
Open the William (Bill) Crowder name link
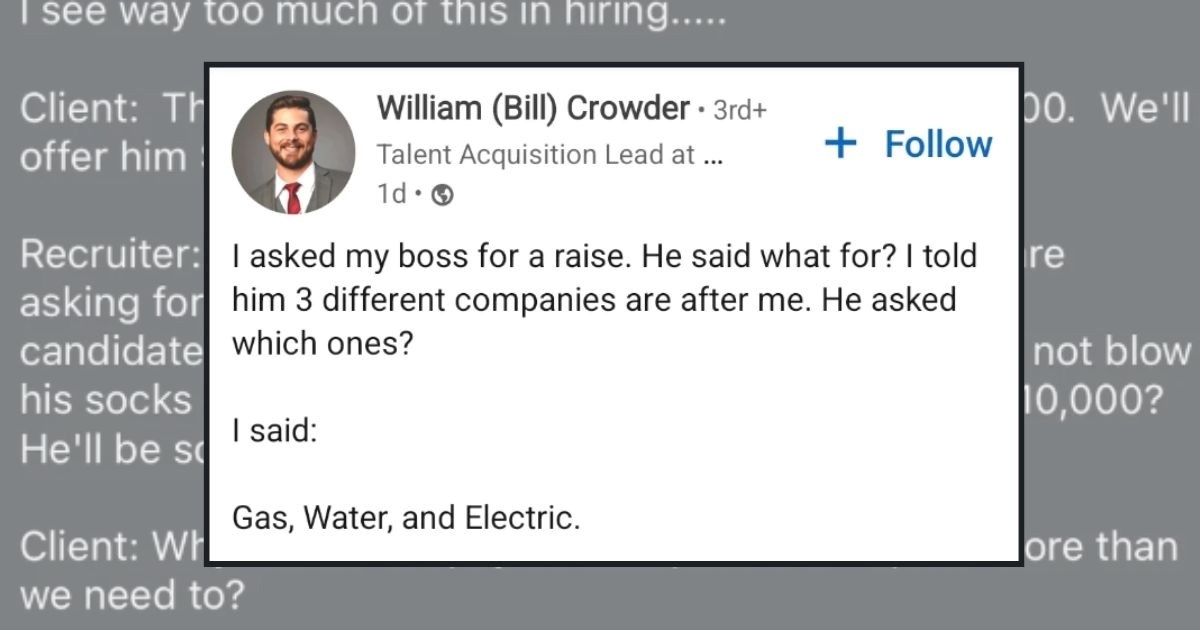(534, 108)
